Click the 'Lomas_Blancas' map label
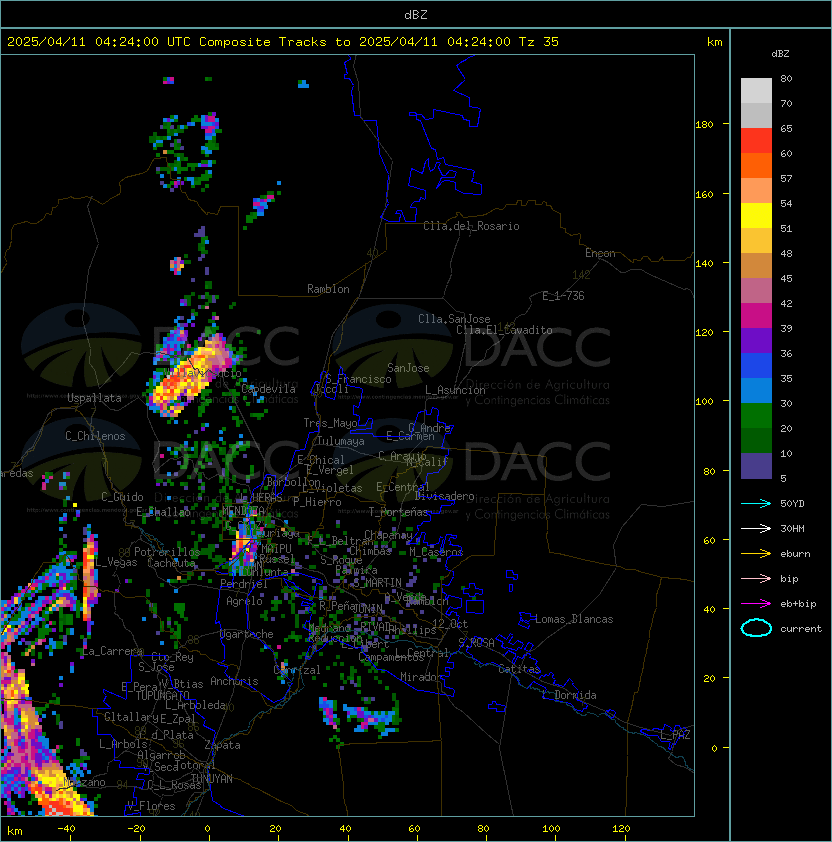Screen dimensions: 832x842 [x=574, y=619]
